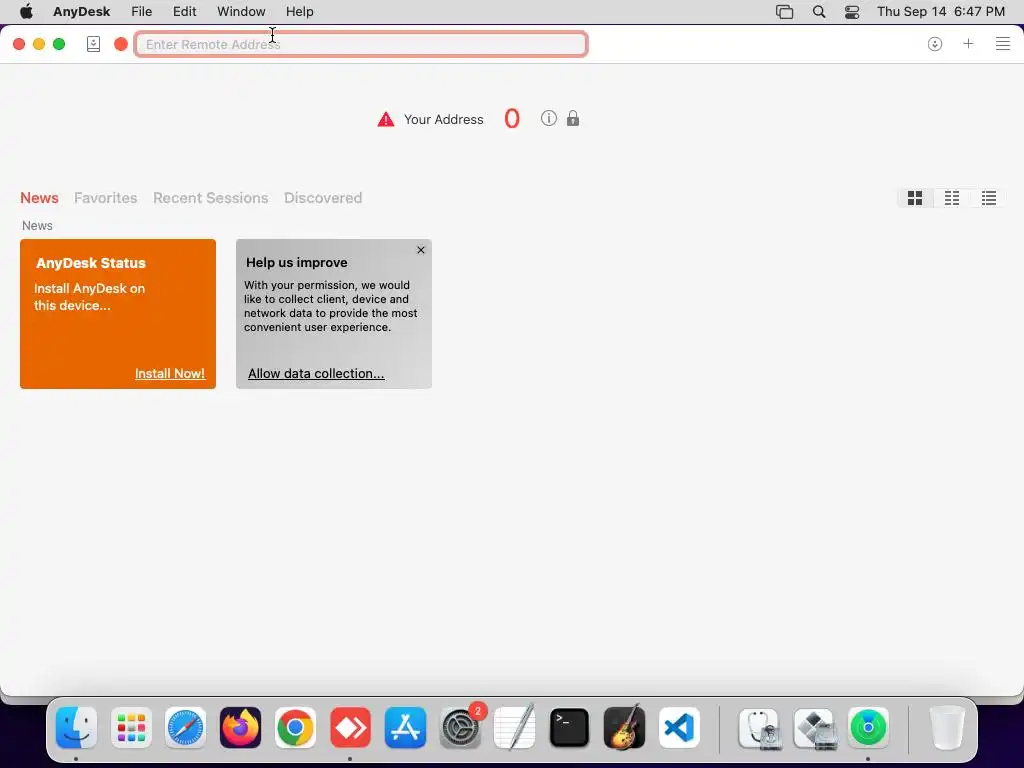Open Find My from the dock
1024x768 pixels.
click(x=868, y=728)
